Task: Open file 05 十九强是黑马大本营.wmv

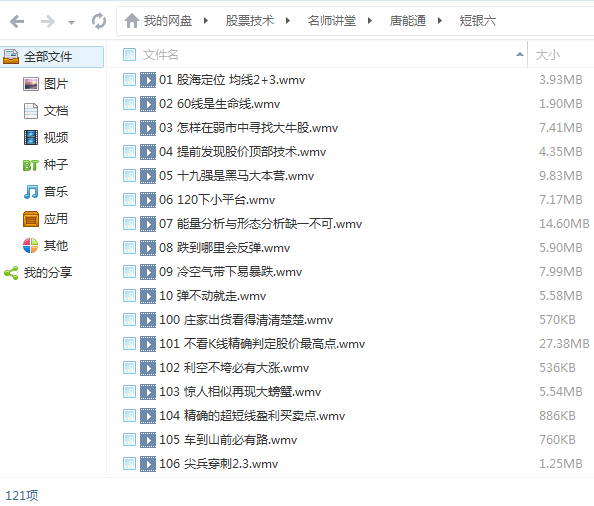Action: 236,176
